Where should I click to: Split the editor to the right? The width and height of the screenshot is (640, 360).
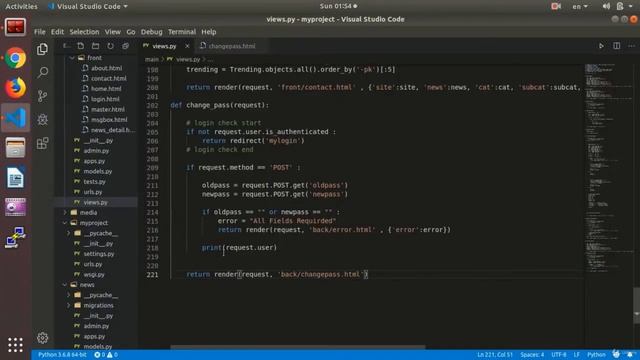point(616,46)
